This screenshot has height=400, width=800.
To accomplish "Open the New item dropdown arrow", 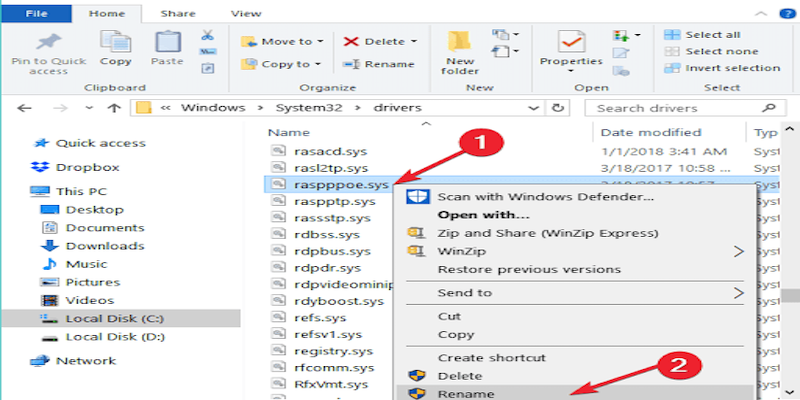I will (x=515, y=35).
